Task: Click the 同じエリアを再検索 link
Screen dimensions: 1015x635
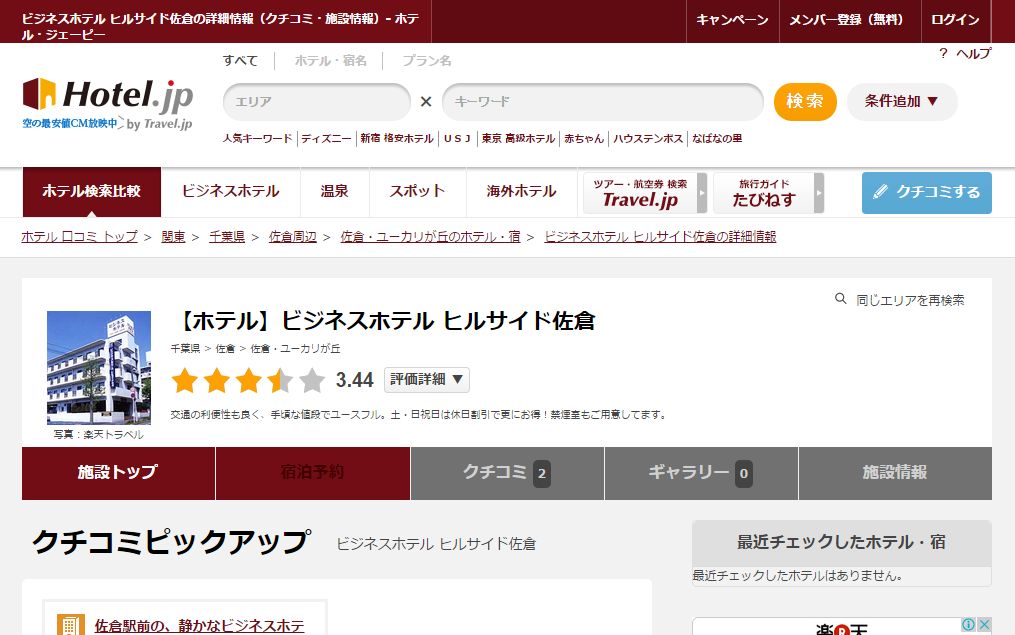Action: tap(910, 300)
